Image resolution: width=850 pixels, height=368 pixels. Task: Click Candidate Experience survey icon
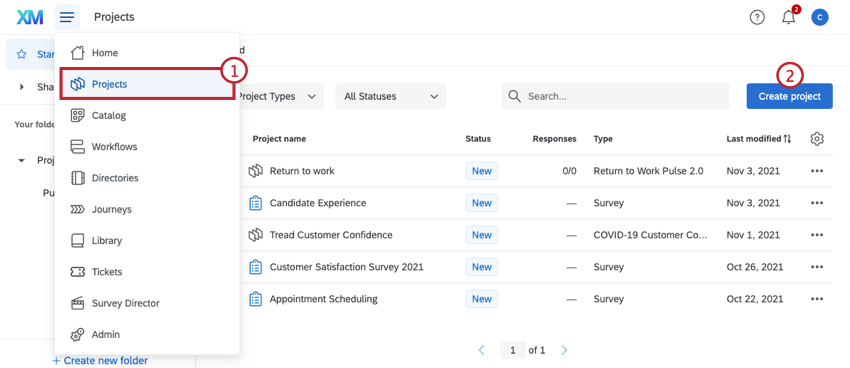tap(255, 203)
